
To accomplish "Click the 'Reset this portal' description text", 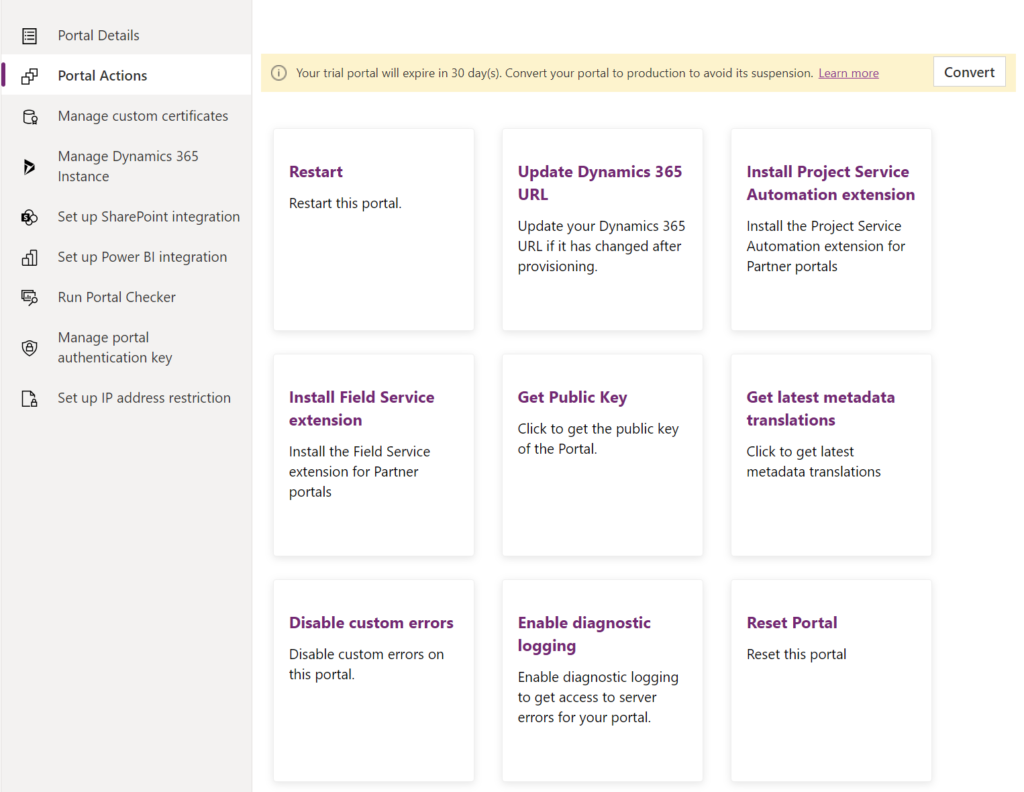I will tap(796, 654).
